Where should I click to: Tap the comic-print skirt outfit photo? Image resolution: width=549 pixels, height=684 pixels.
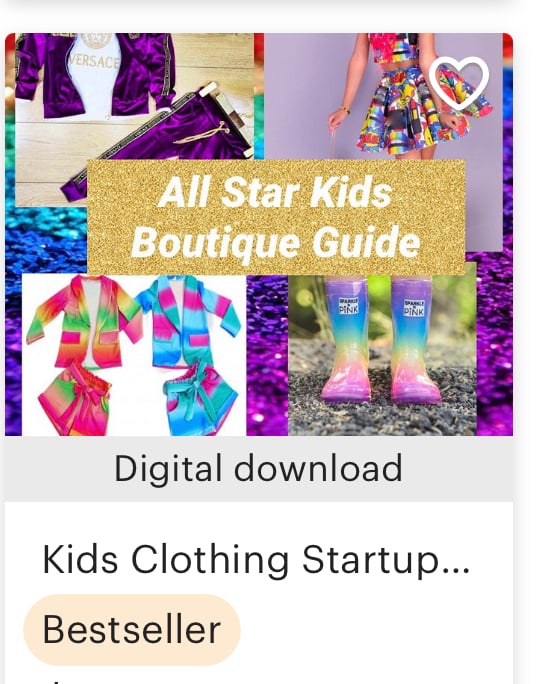point(384,96)
